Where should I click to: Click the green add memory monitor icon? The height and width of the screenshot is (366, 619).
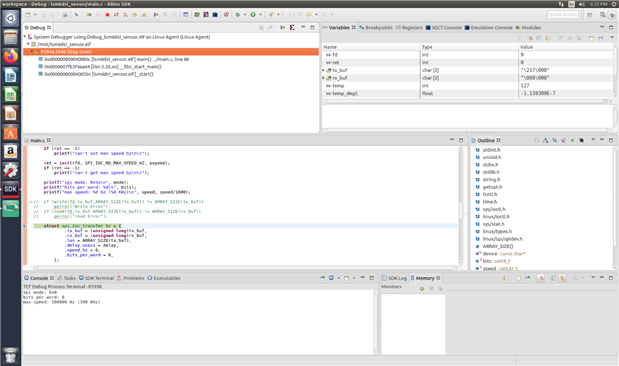coord(422,289)
